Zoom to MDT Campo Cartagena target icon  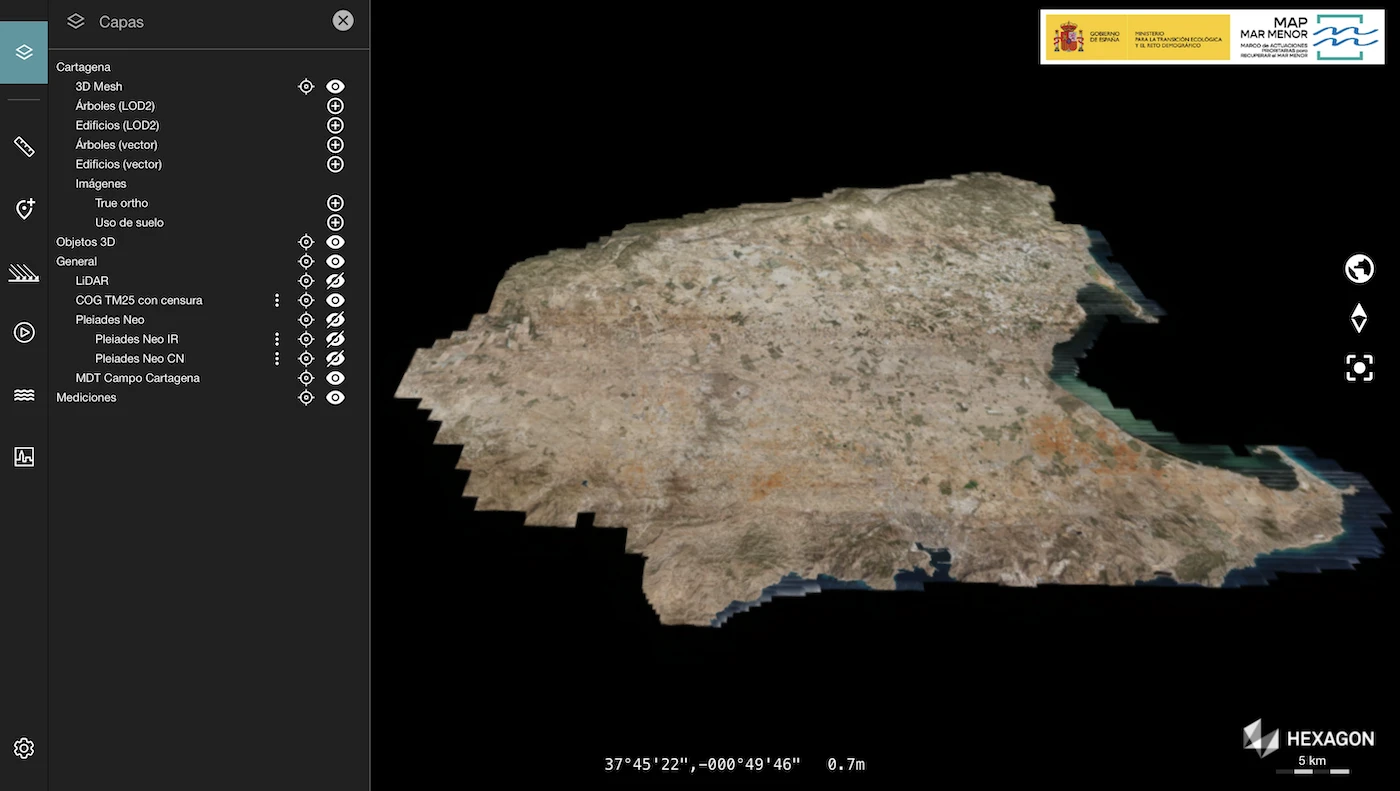click(306, 378)
